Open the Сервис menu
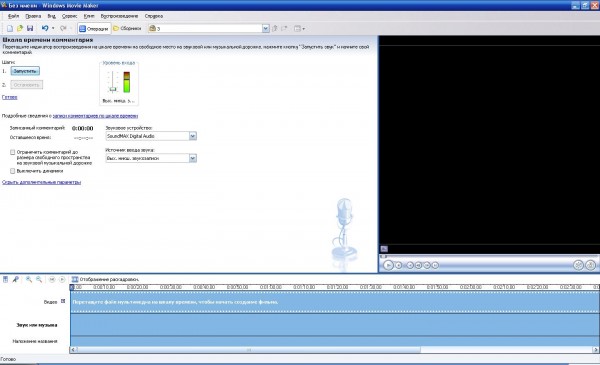This screenshot has height=365, width=600. [70, 16]
